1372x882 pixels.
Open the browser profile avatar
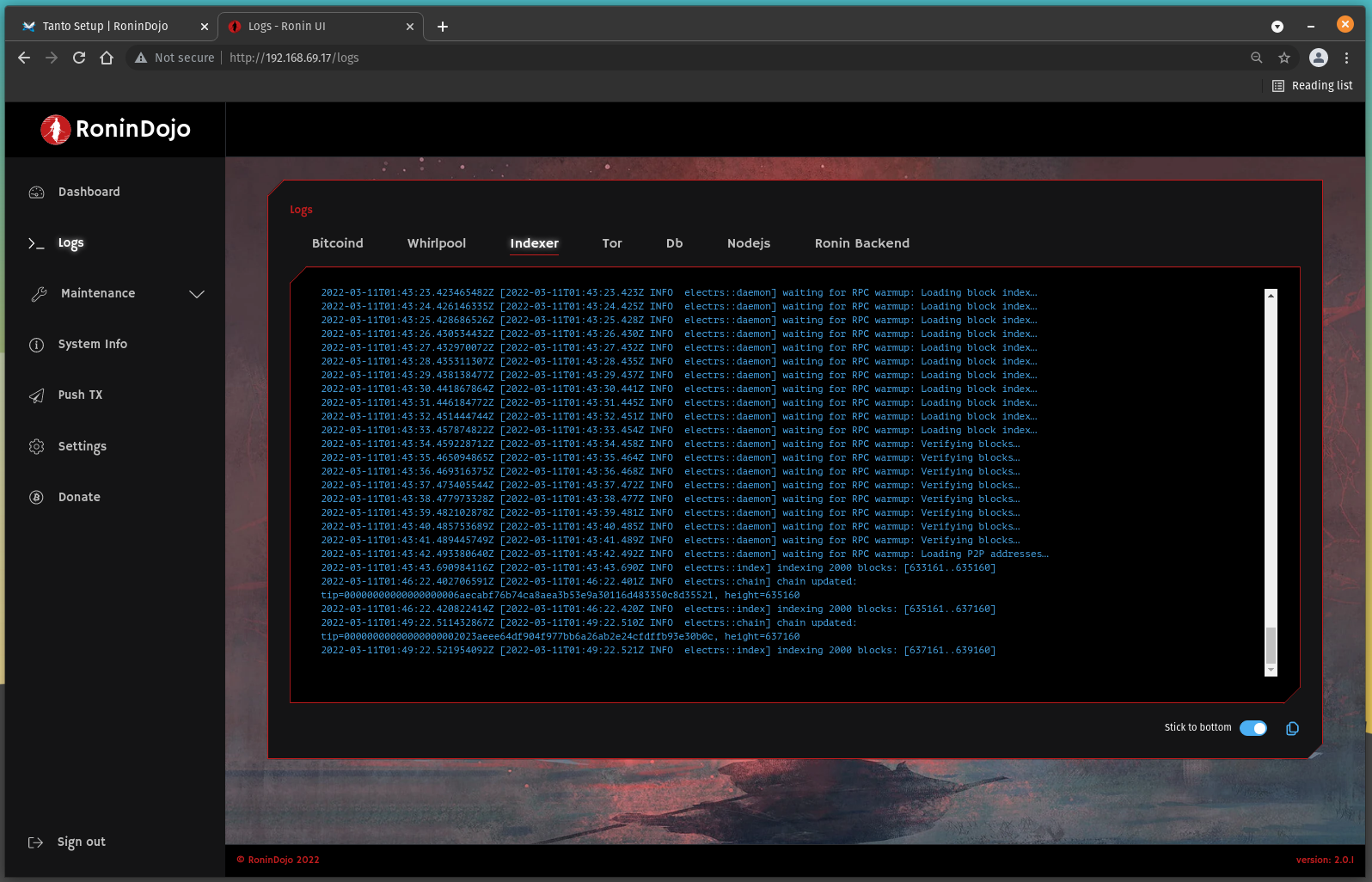[1319, 58]
